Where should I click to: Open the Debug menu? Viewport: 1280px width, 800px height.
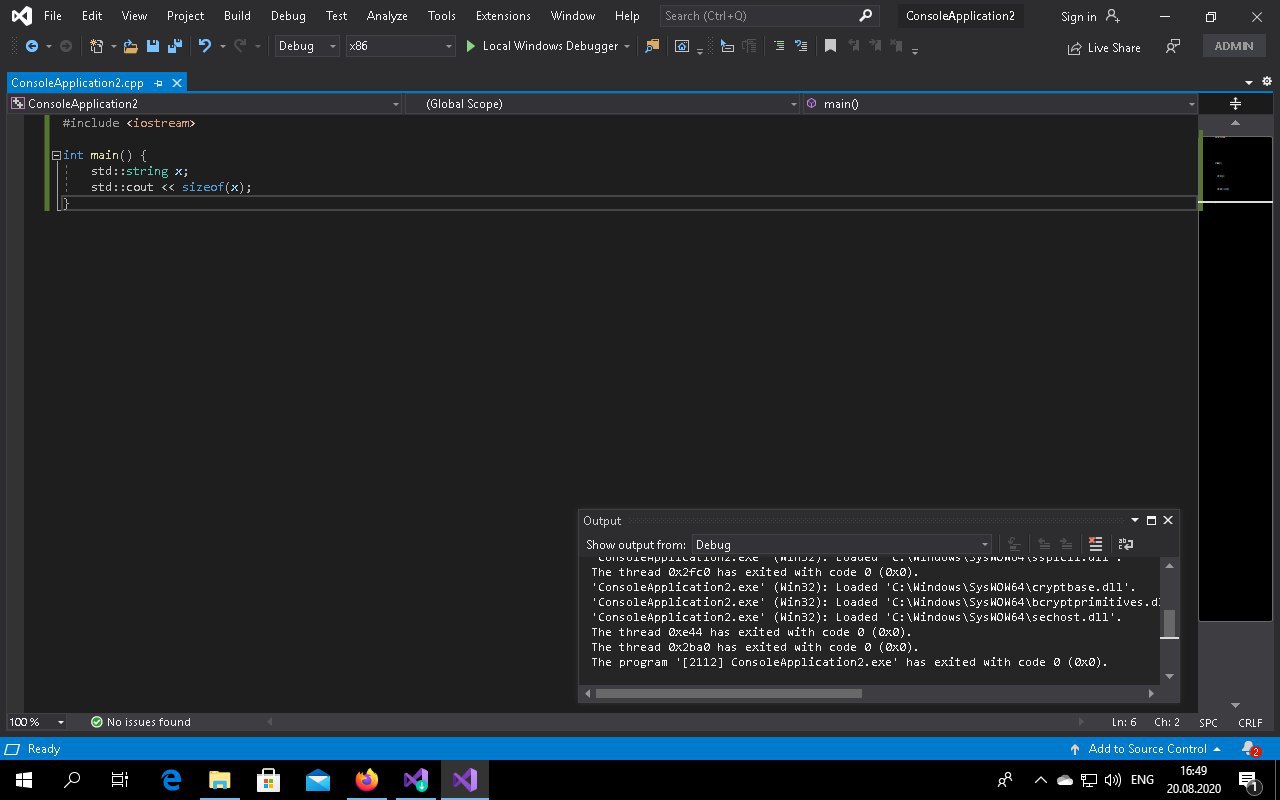pos(288,16)
